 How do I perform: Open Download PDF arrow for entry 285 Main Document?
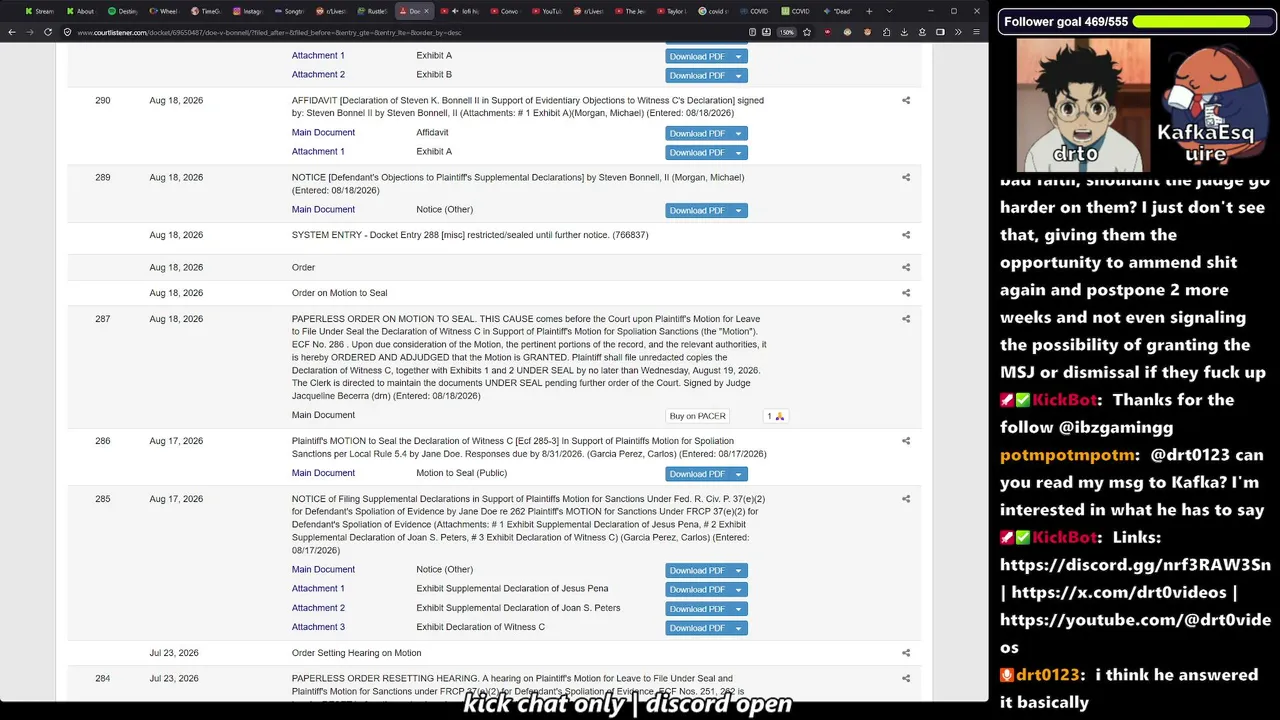pyautogui.click(x=739, y=571)
